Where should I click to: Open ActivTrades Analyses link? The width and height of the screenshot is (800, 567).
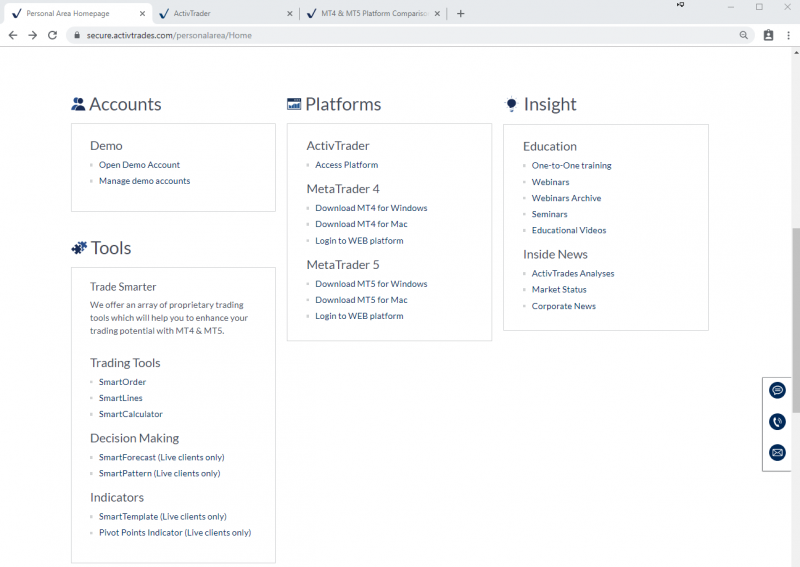573,274
